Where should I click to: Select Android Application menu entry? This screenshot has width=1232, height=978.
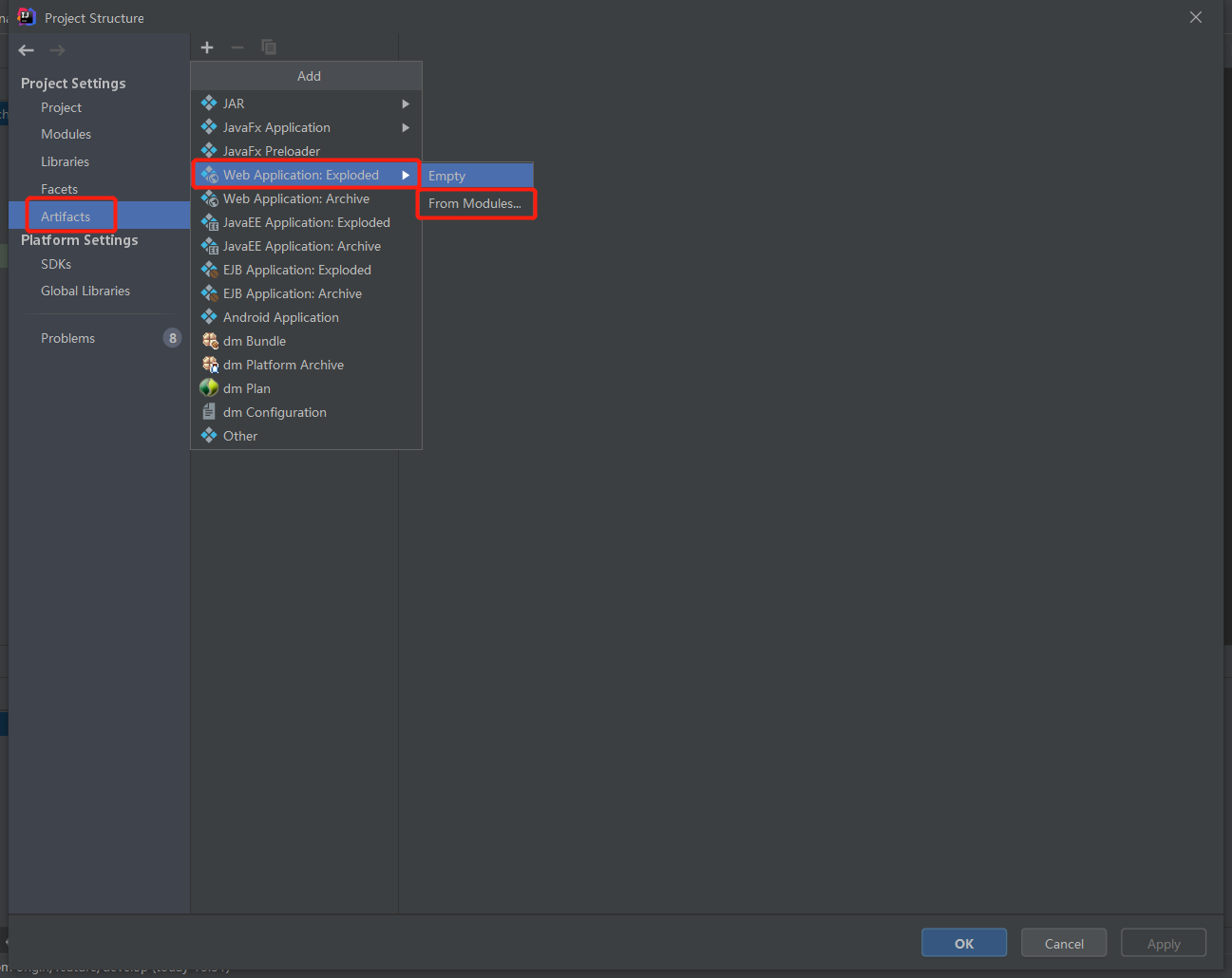[306, 317]
